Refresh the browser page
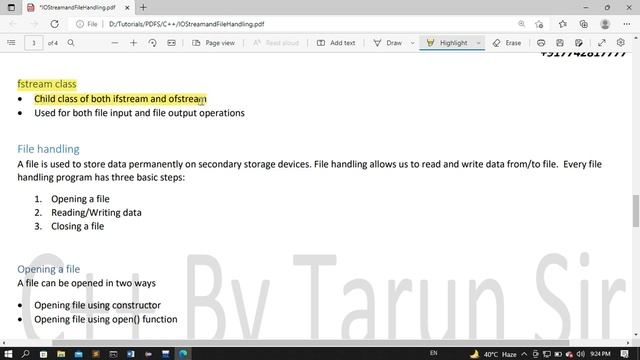 coord(54,24)
